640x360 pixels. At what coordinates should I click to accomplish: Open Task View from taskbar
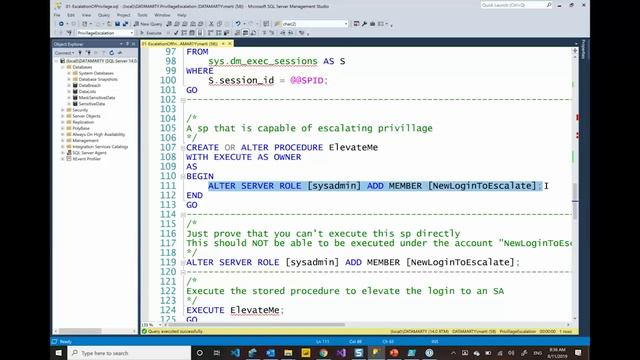click(217, 353)
